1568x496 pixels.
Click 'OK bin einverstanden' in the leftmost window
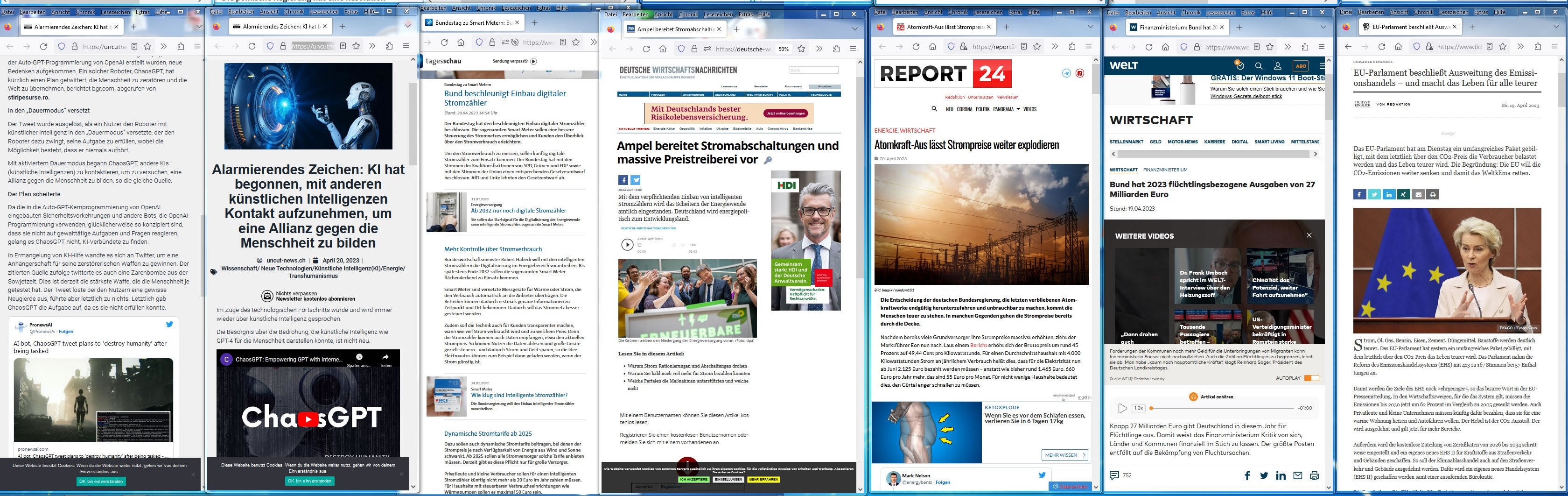[x=101, y=482]
